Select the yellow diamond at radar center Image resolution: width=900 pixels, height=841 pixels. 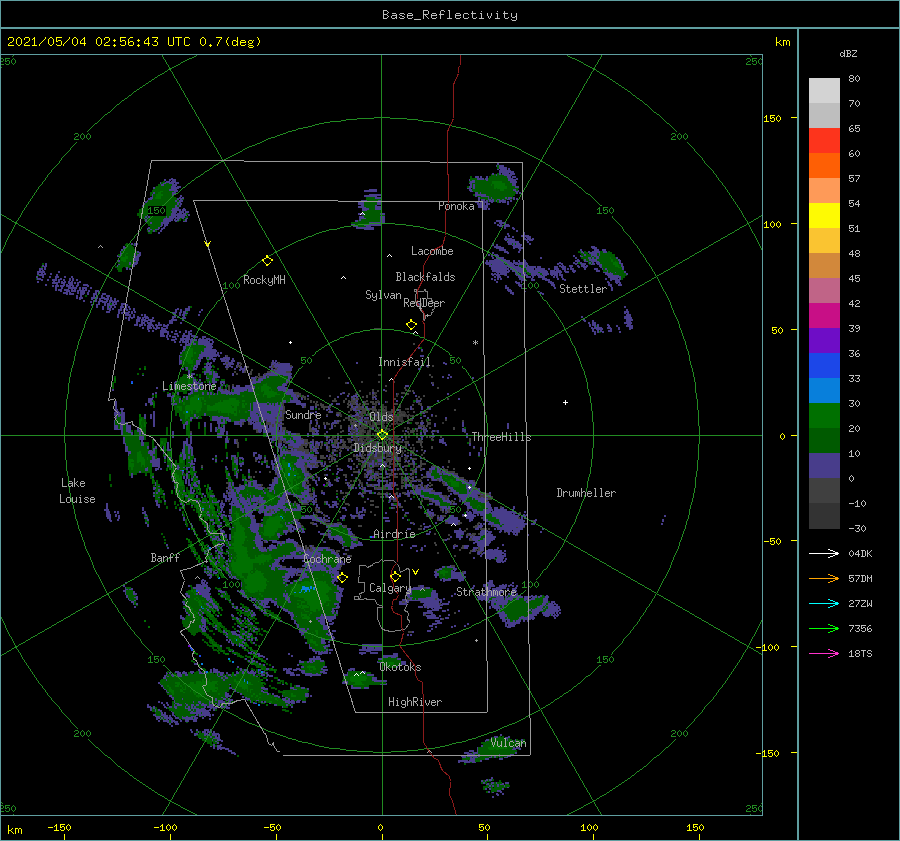tap(382, 435)
